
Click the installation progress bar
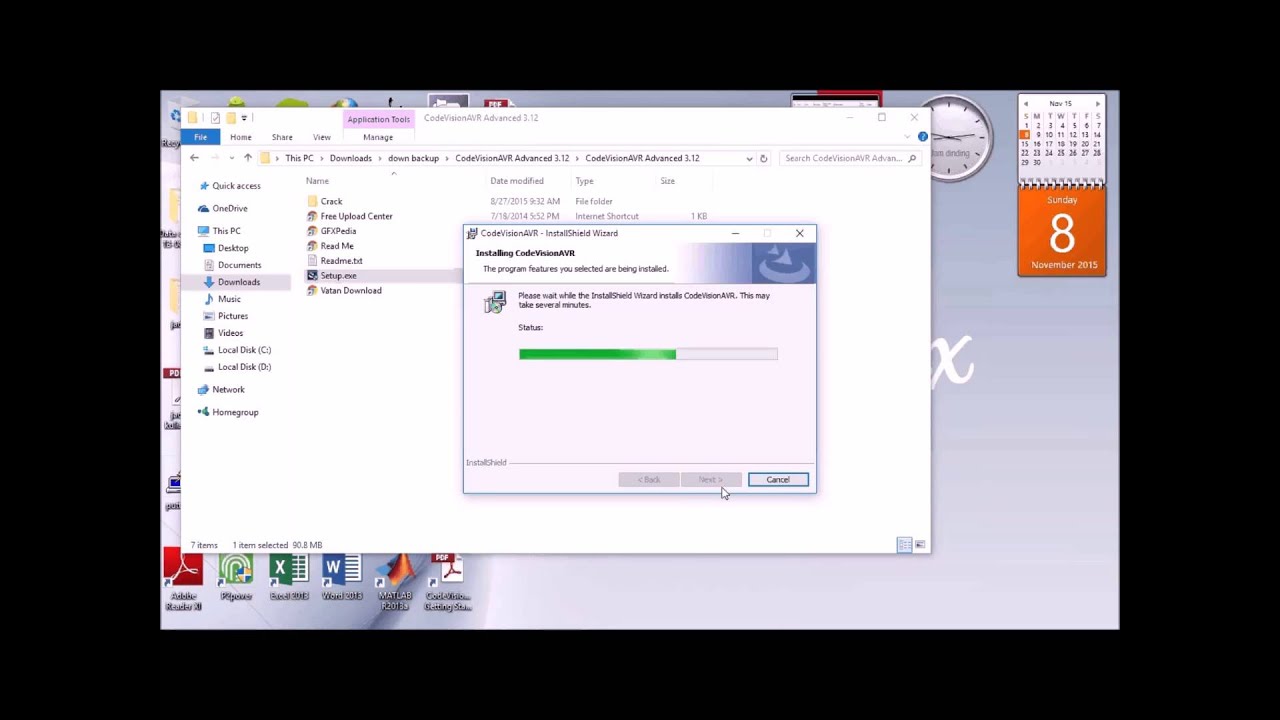click(648, 354)
